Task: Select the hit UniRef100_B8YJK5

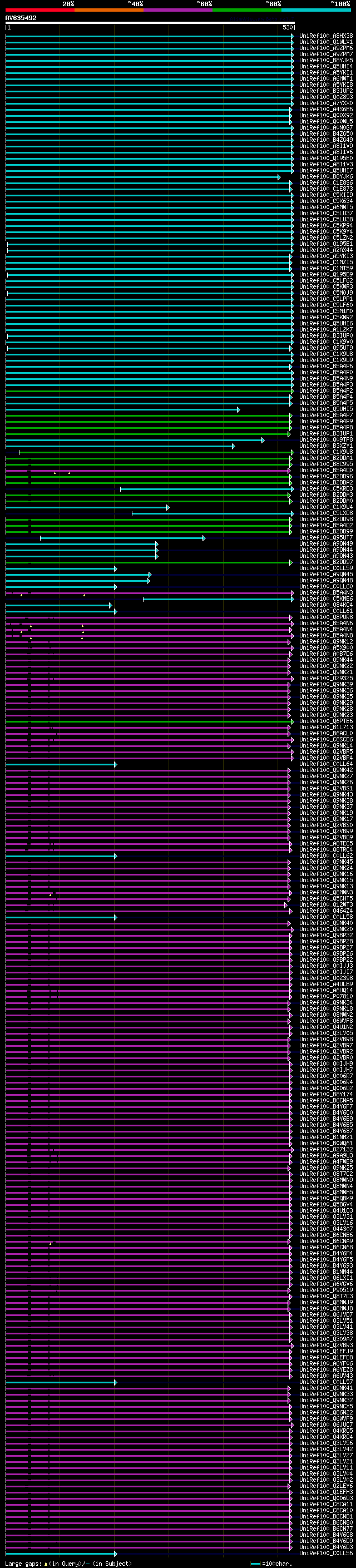Action: (x=325, y=60)
